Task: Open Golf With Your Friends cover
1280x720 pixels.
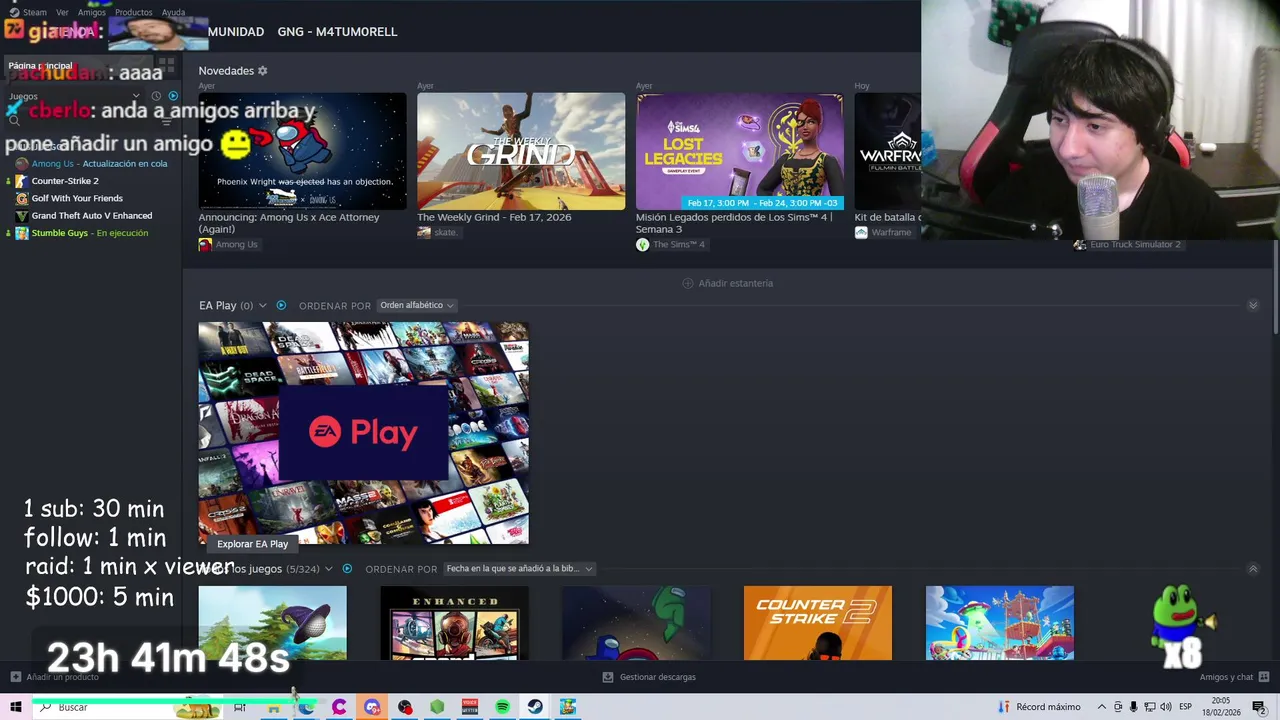Action: pyautogui.click(x=272, y=623)
